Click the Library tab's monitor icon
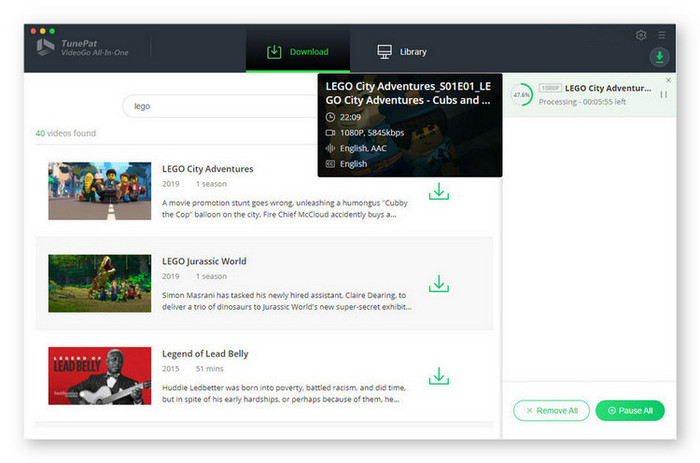The width and height of the screenshot is (700, 463). point(384,52)
